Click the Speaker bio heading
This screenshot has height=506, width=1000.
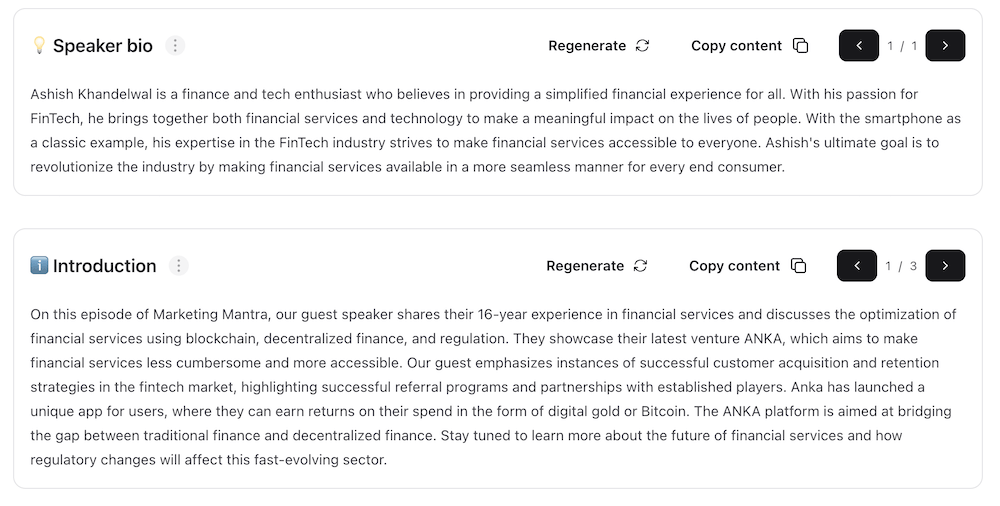pyautogui.click(x=103, y=46)
